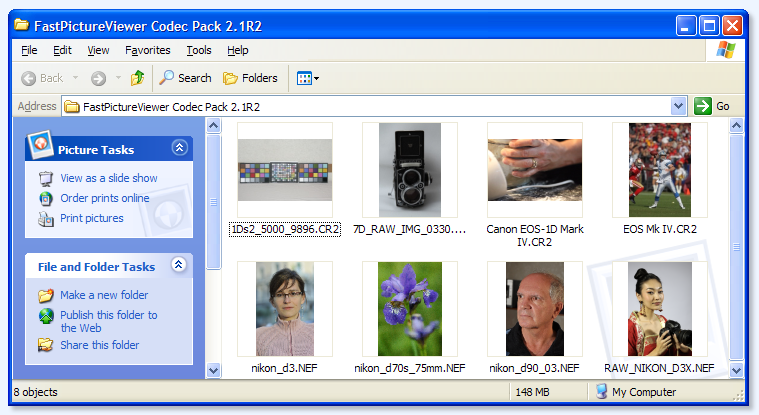759x415 pixels.
Task: Open the Tools menu
Action: click(199, 50)
